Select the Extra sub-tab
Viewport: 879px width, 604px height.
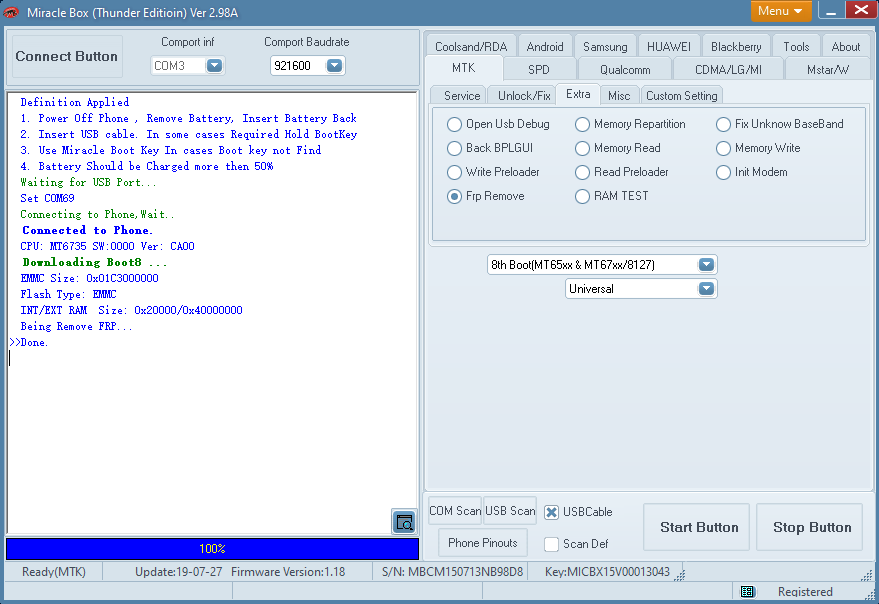pos(578,94)
